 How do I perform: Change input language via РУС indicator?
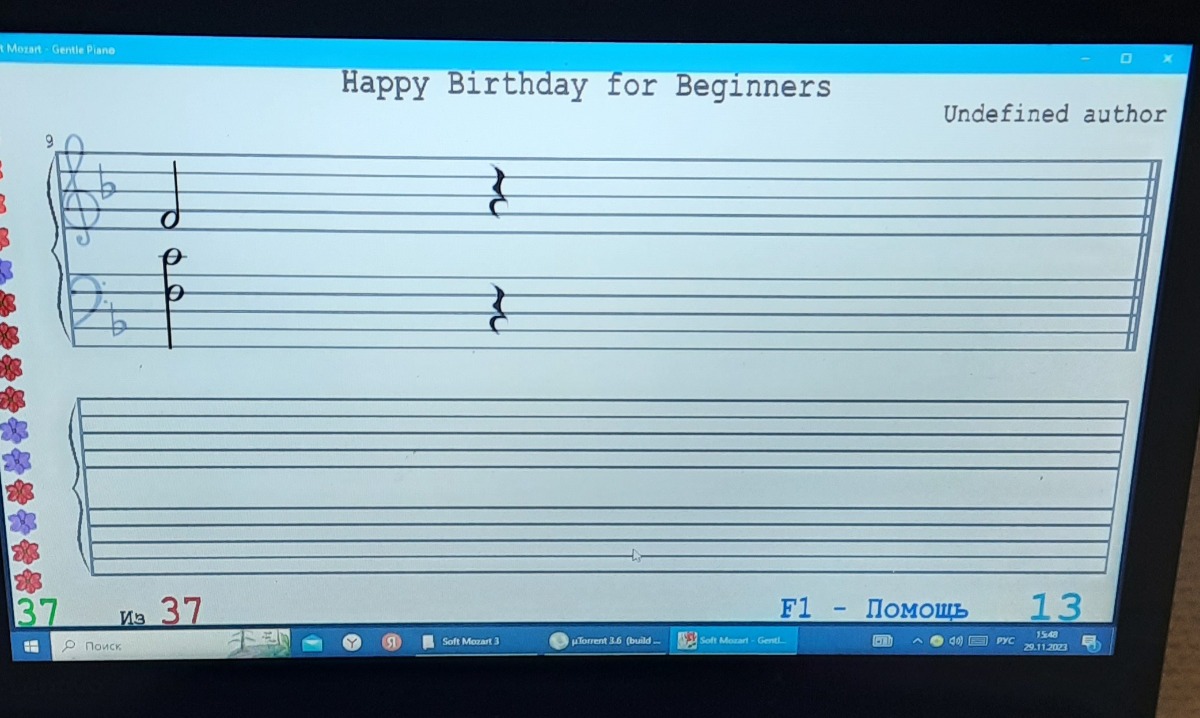point(1005,640)
